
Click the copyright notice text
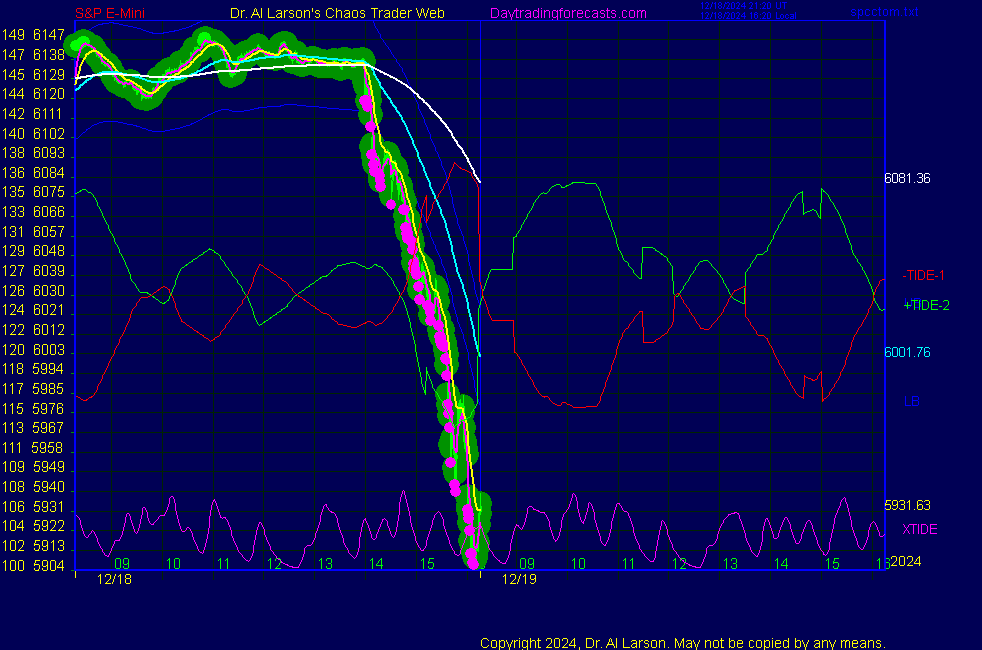[683, 642]
